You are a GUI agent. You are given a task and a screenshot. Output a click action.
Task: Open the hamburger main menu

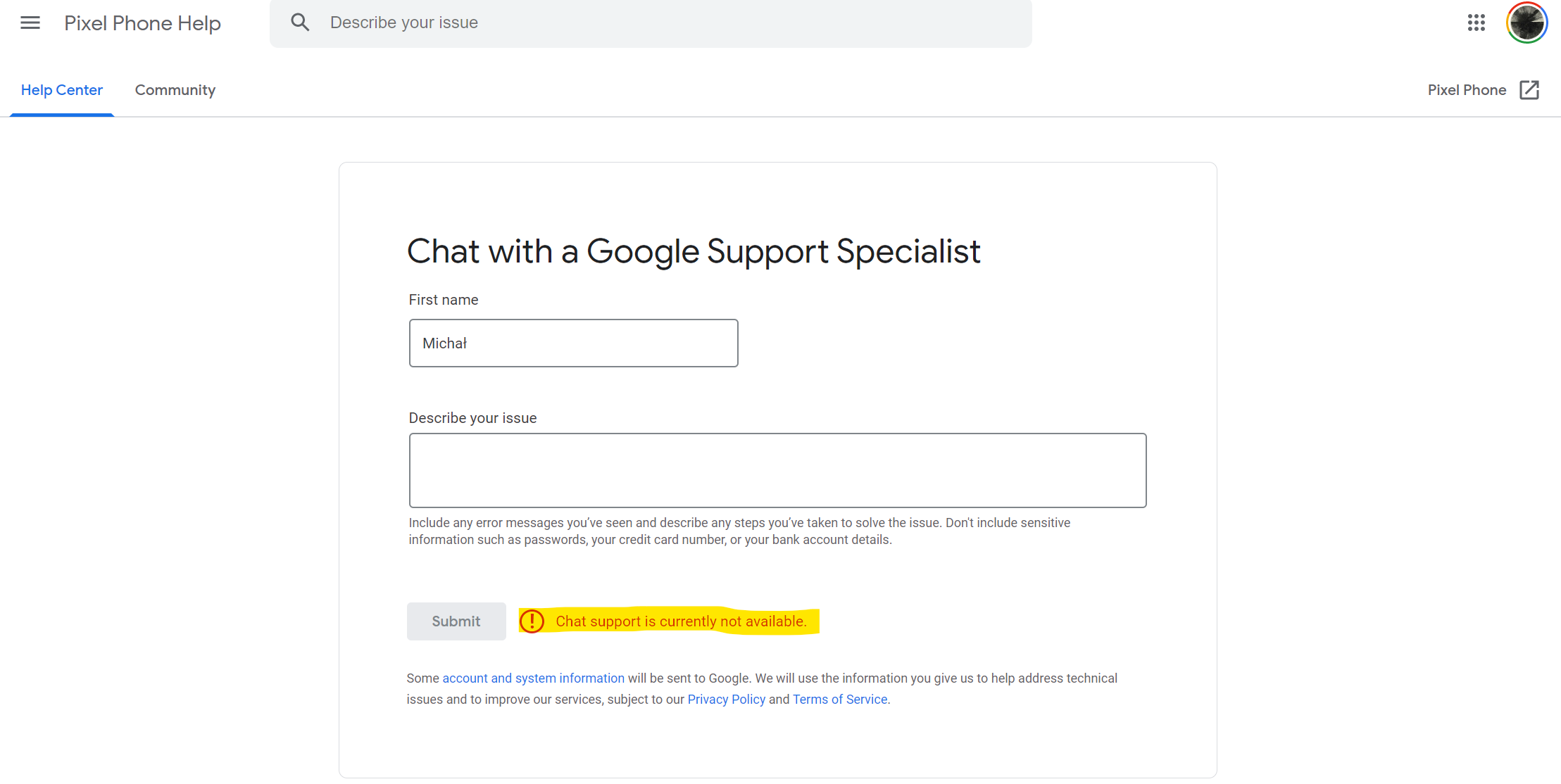(30, 23)
